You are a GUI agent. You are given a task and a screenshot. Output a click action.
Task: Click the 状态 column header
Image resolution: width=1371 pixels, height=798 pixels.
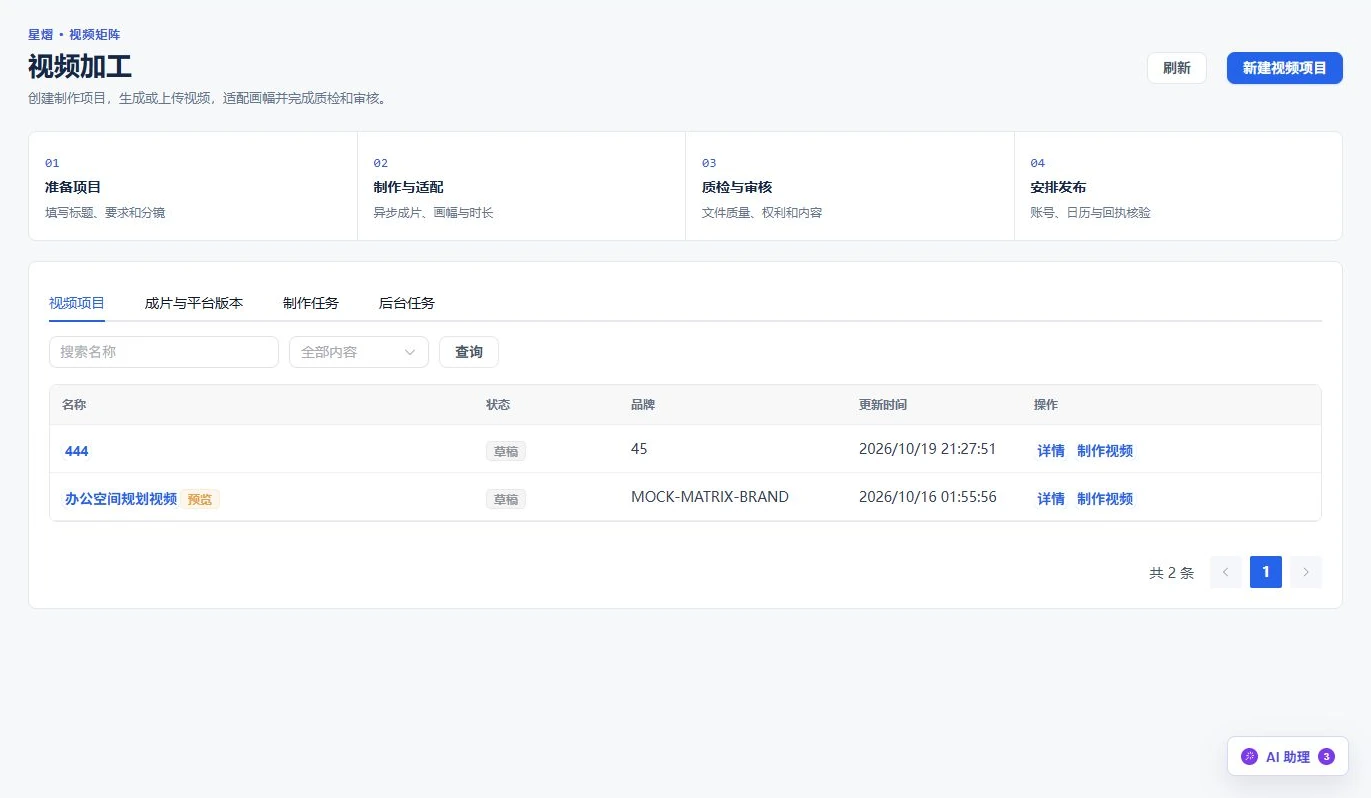(x=498, y=405)
